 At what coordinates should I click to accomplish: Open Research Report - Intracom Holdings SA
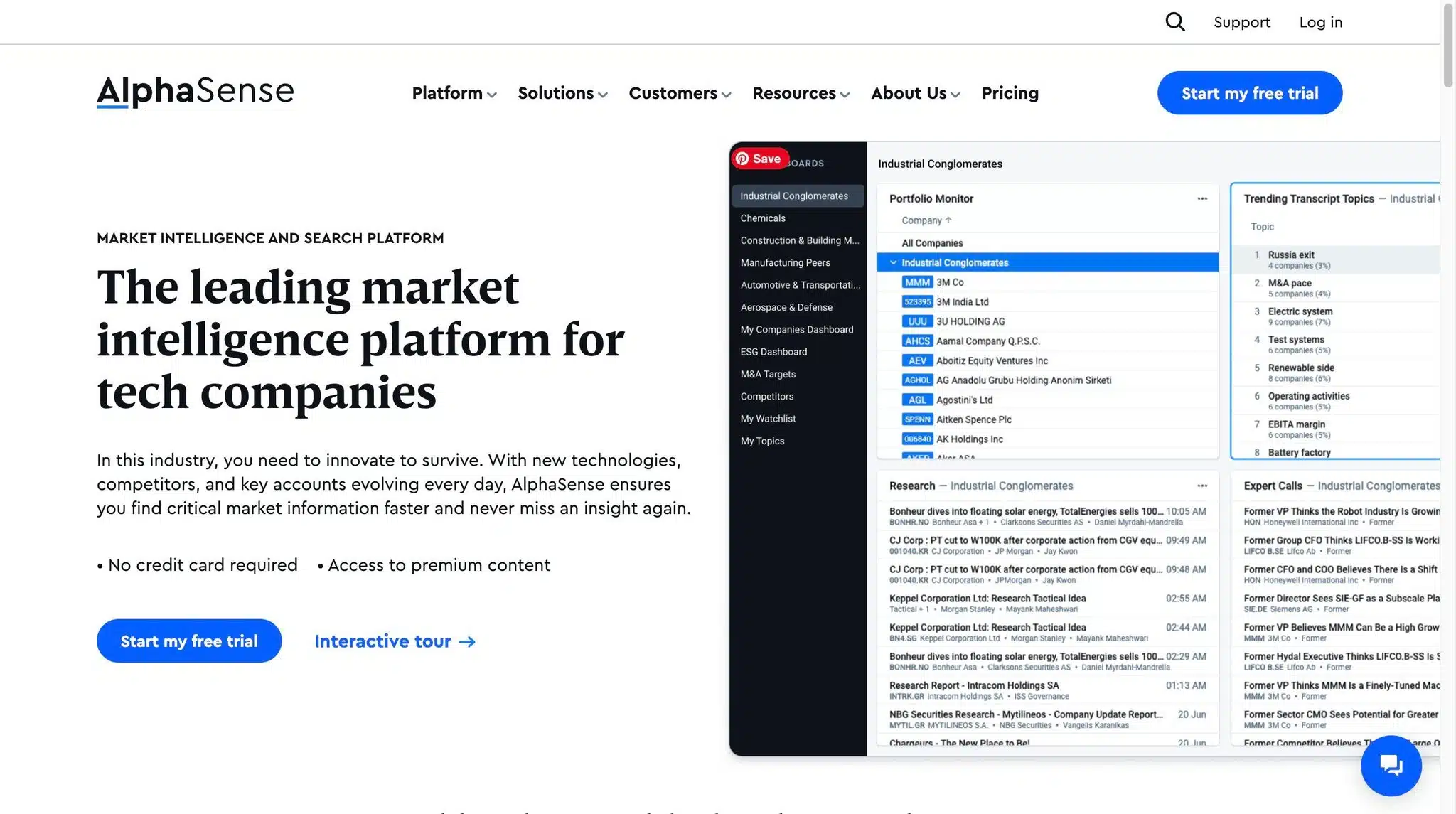(1047, 690)
